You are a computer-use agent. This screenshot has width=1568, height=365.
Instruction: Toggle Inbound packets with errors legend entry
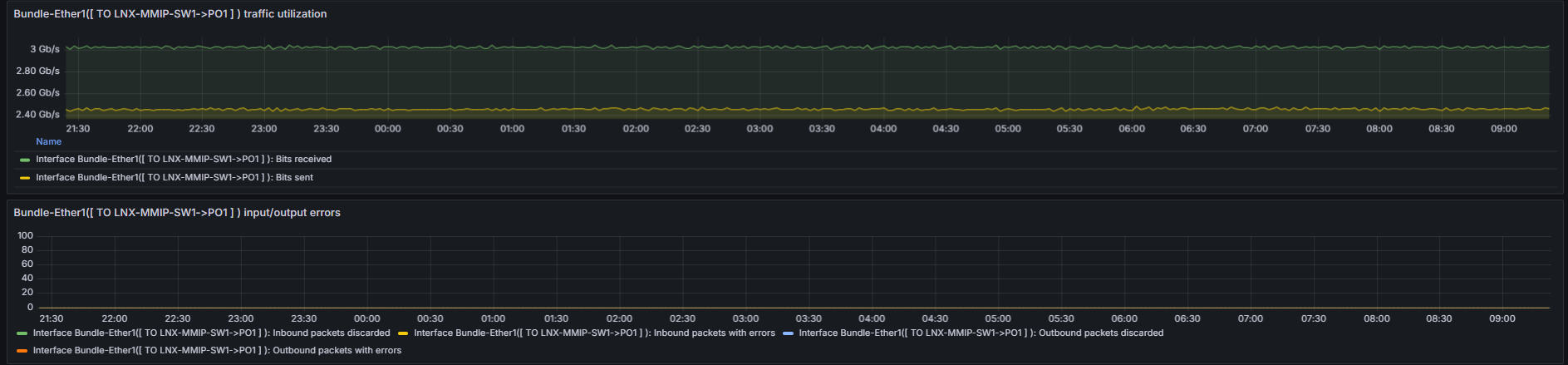594,333
